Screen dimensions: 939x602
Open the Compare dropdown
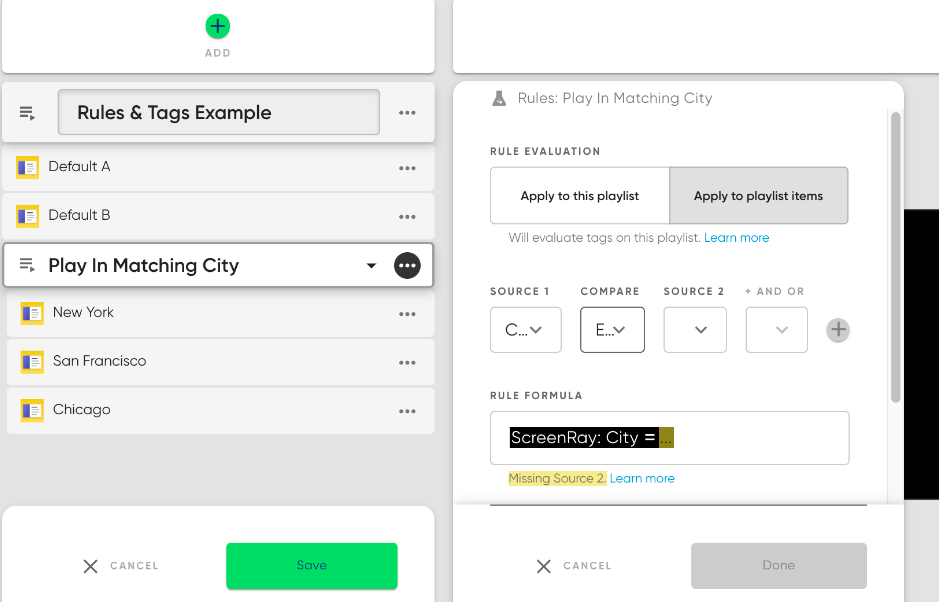click(x=612, y=330)
